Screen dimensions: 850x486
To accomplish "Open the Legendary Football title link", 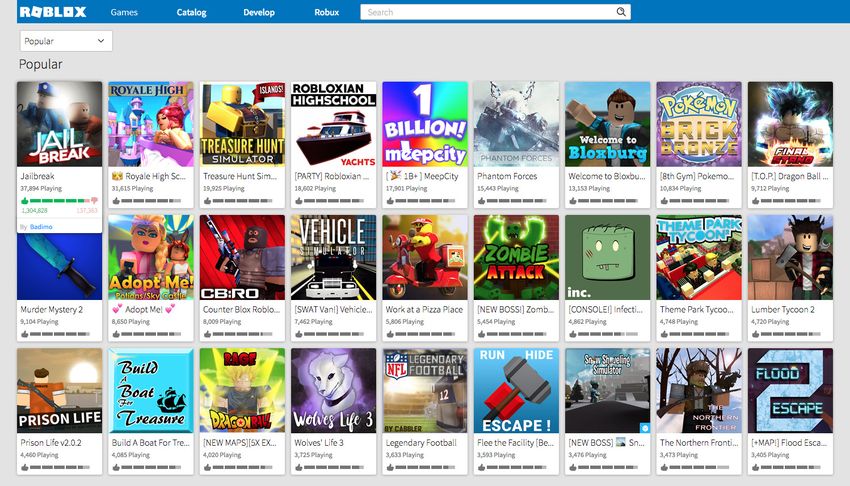I will (421, 443).
